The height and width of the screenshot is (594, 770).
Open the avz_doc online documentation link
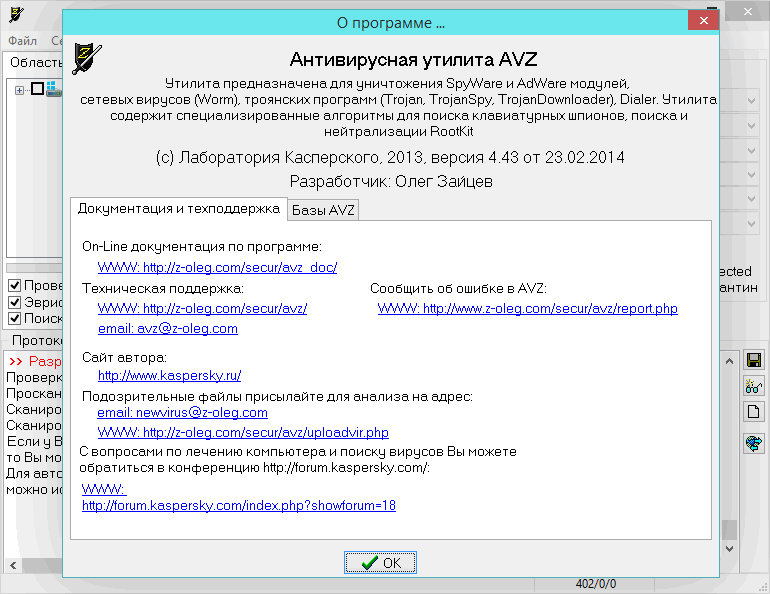(217, 268)
